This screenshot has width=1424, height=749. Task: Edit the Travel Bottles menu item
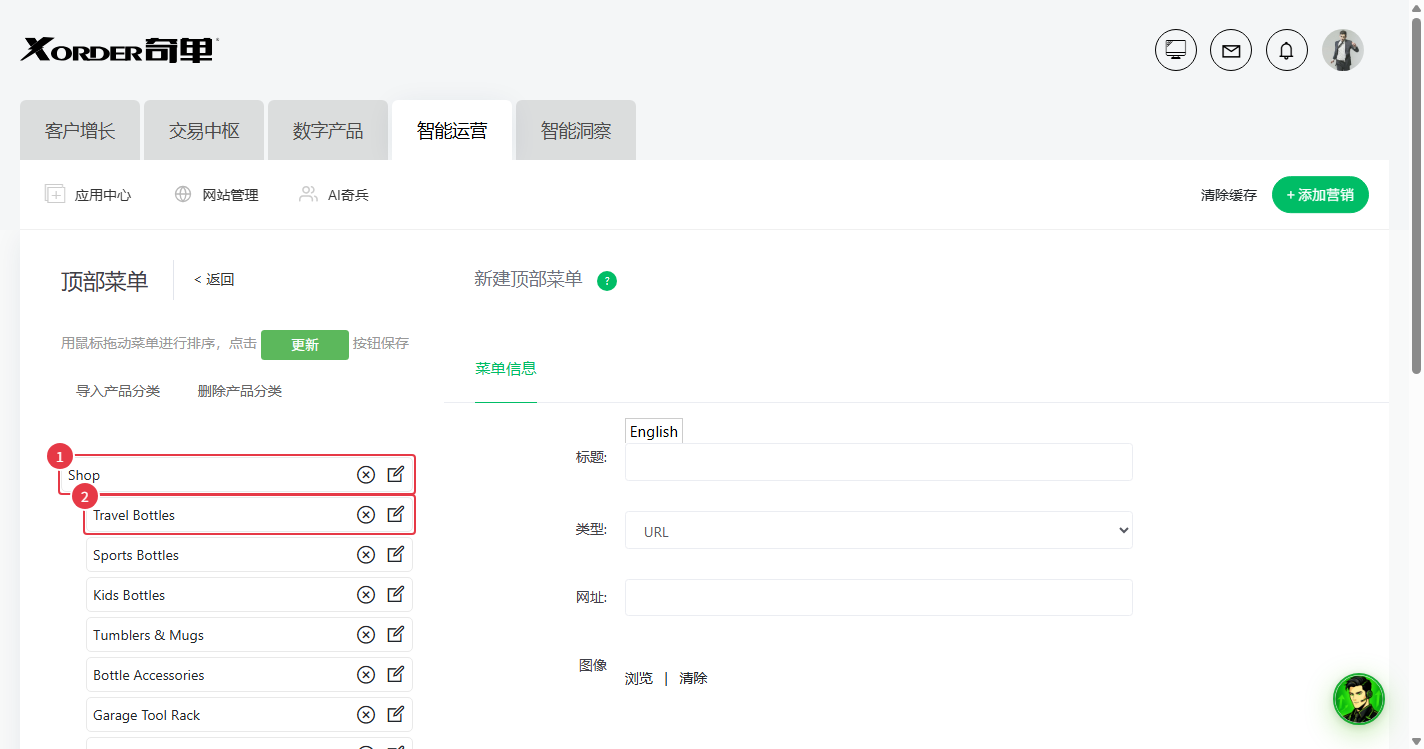(x=395, y=514)
